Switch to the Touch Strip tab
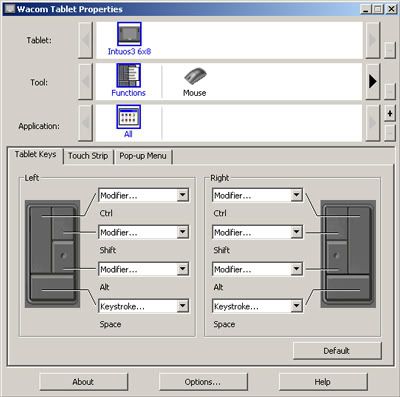 pyautogui.click(x=88, y=156)
